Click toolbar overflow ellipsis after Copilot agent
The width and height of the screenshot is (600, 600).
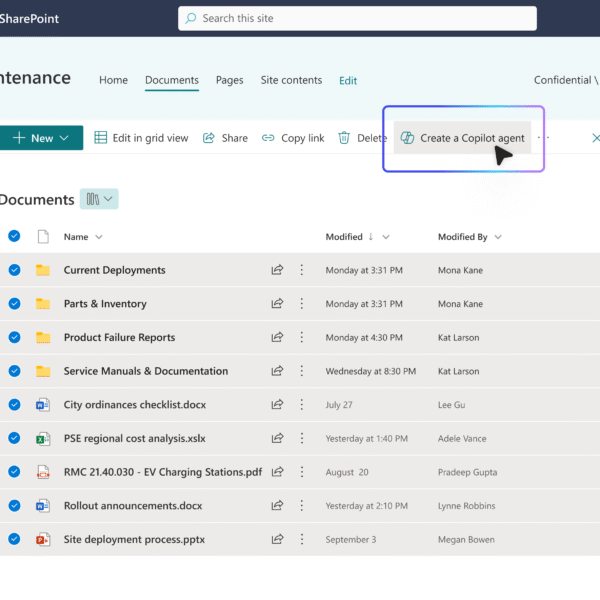tap(543, 137)
